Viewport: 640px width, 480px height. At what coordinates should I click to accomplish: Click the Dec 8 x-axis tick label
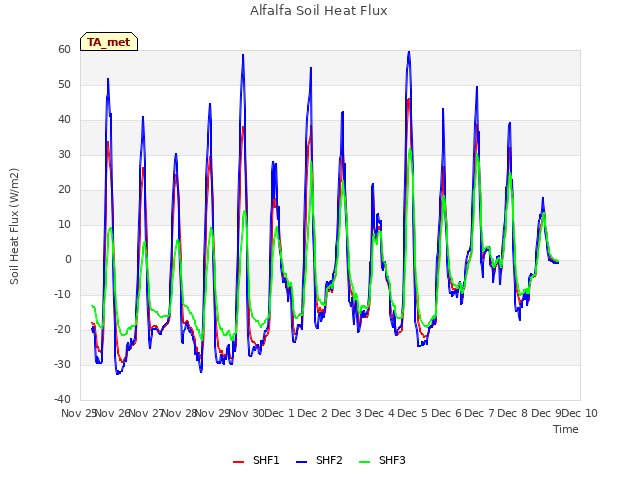tap(513, 413)
